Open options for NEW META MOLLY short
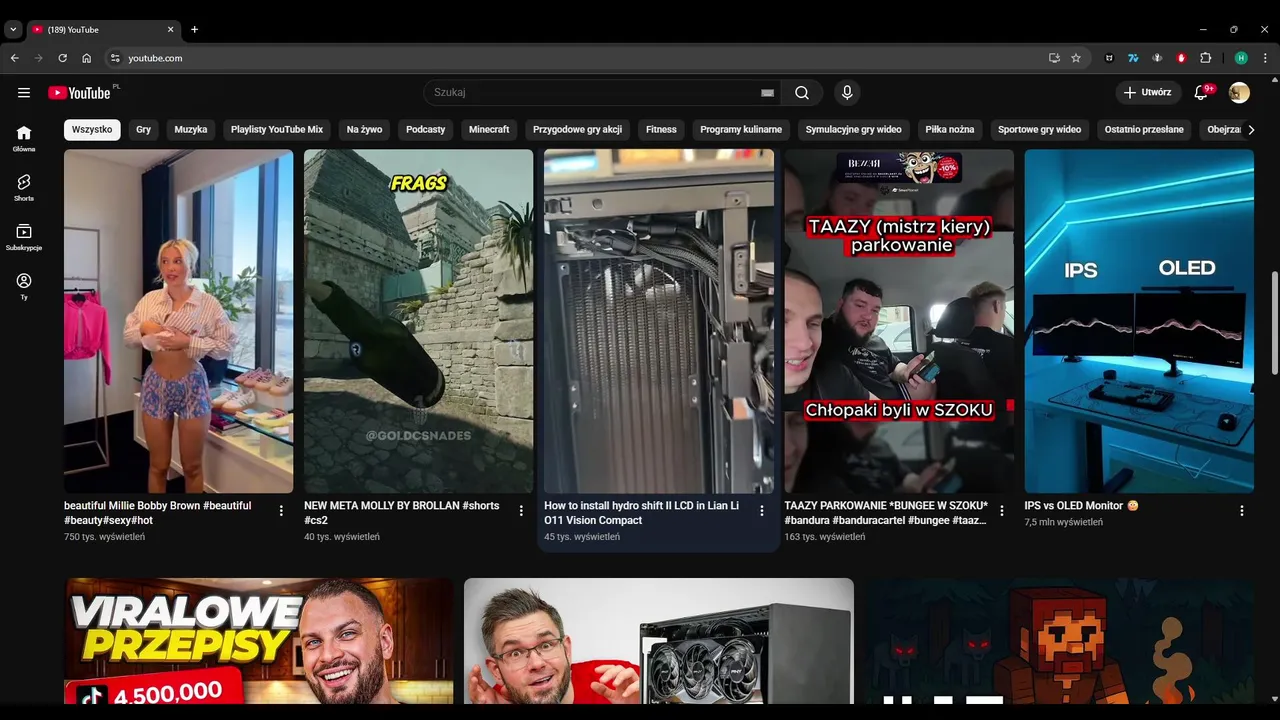Viewport: 1280px width, 720px height. pos(521,511)
